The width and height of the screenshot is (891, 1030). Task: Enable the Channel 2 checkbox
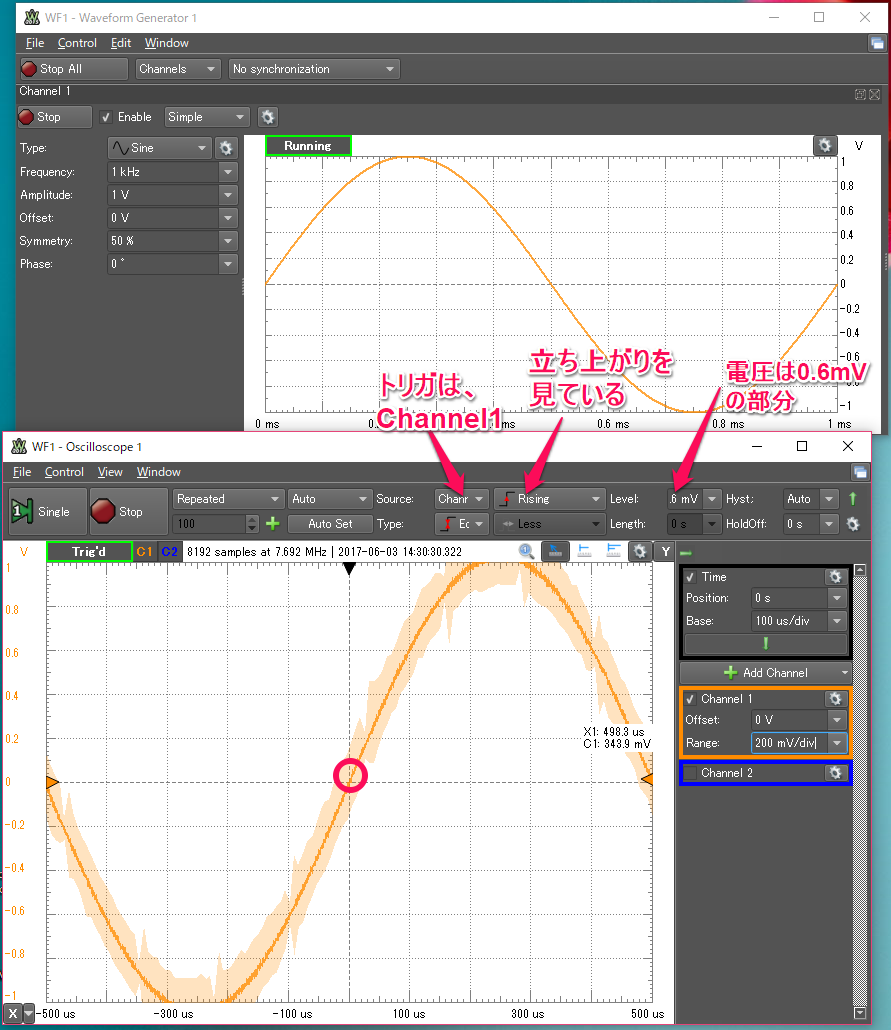tap(690, 773)
